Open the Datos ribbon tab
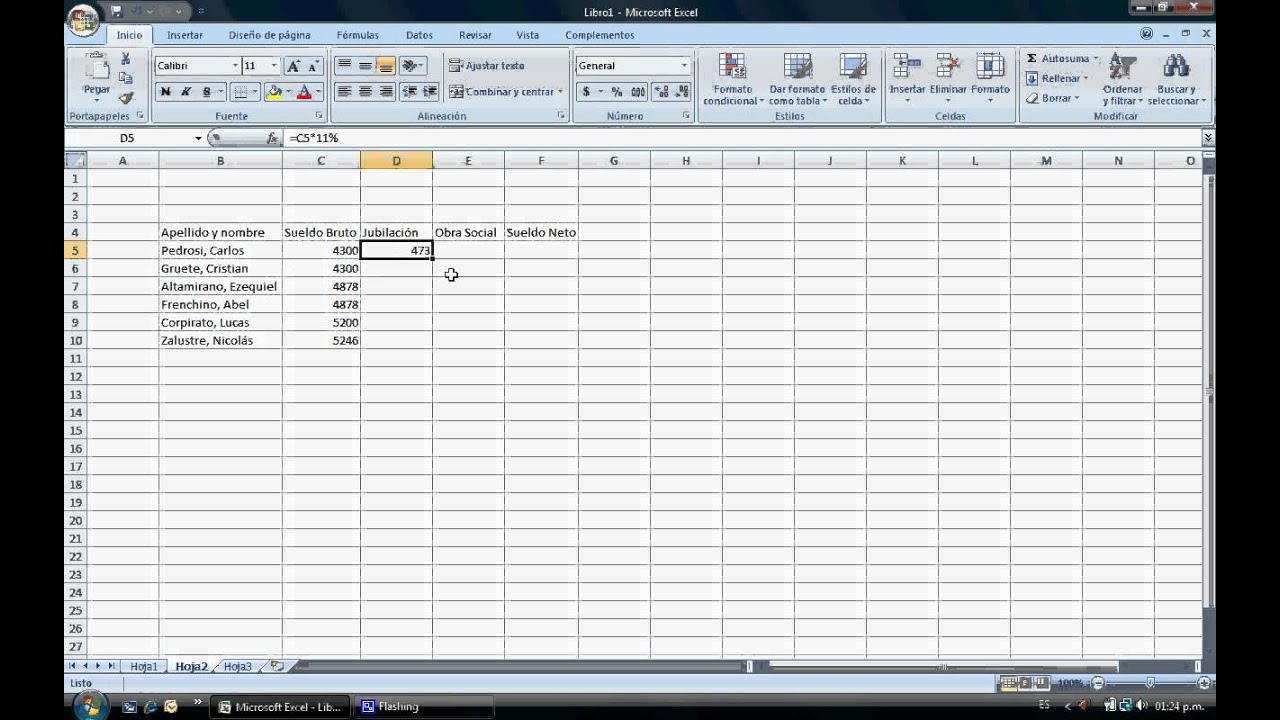This screenshot has width=1280, height=720. coord(420,35)
